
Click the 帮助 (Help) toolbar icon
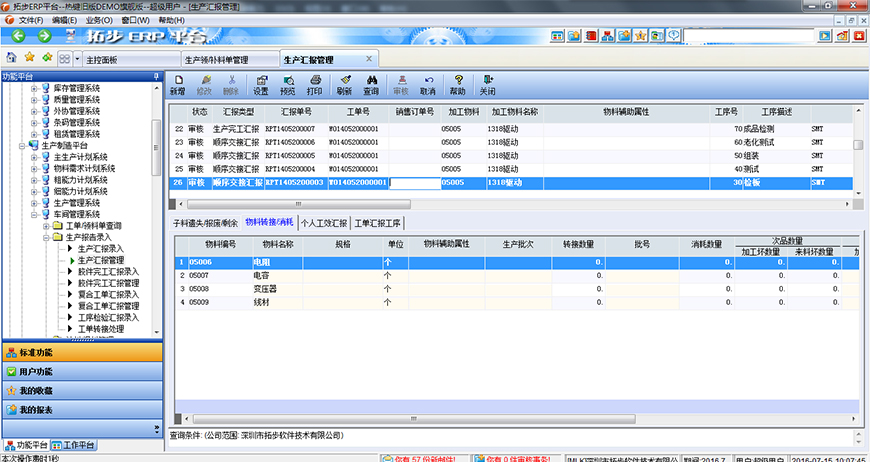click(458, 84)
